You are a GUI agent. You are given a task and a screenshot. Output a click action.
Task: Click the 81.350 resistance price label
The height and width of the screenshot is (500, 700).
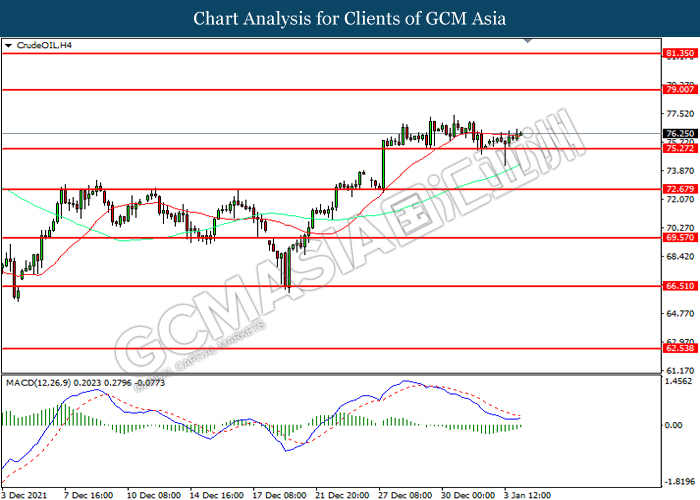point(680,54)
